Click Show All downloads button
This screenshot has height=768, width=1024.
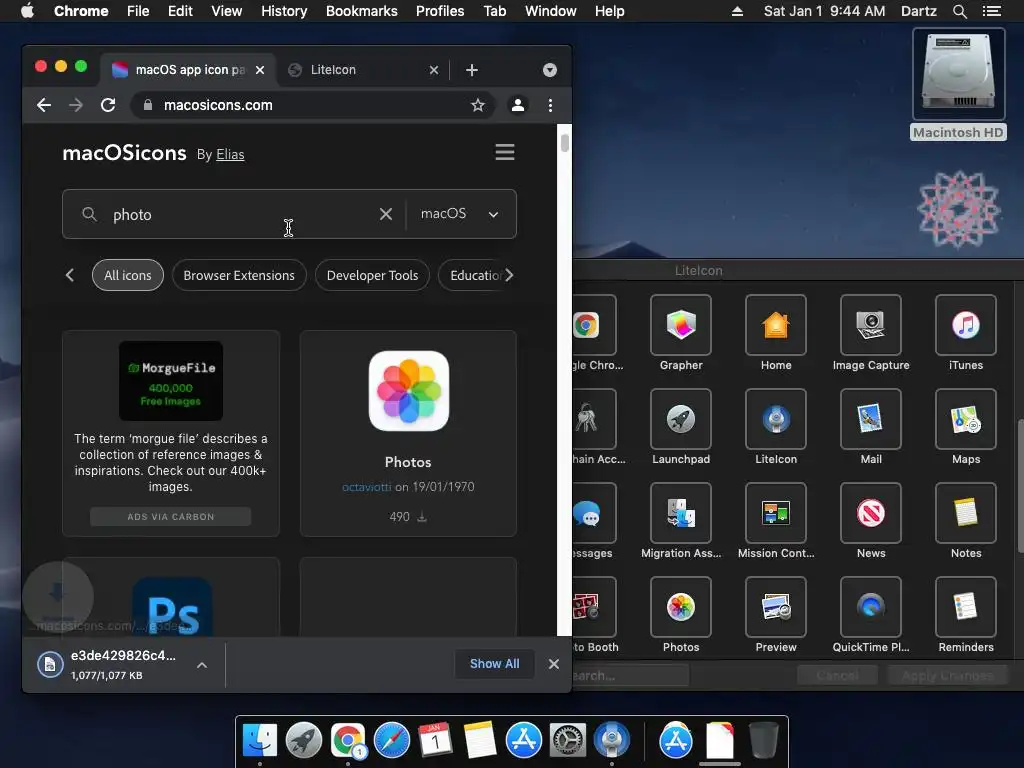point(494,664)
